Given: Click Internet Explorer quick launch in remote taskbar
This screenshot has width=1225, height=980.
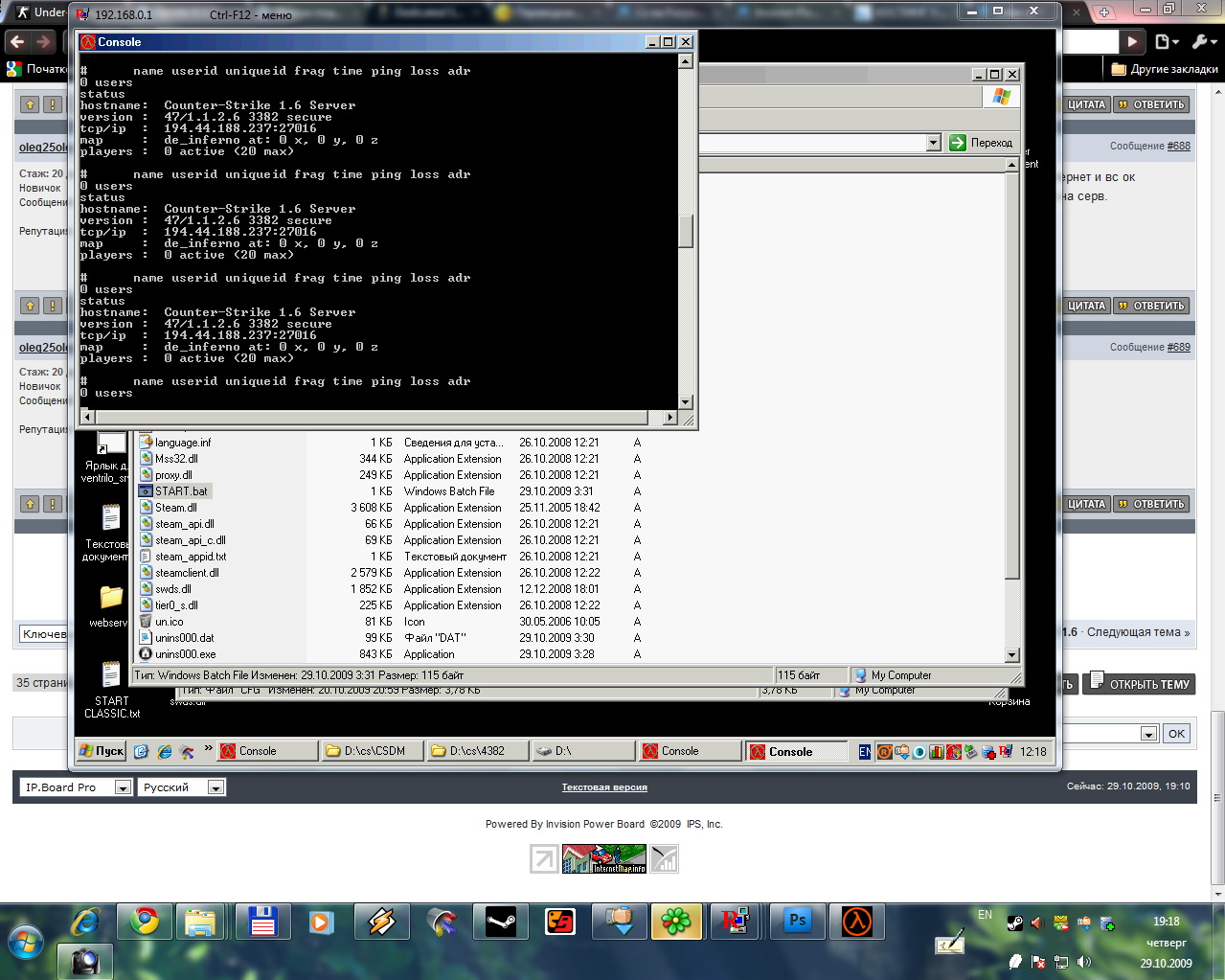Looking at the screenshot, I should 164,751.
